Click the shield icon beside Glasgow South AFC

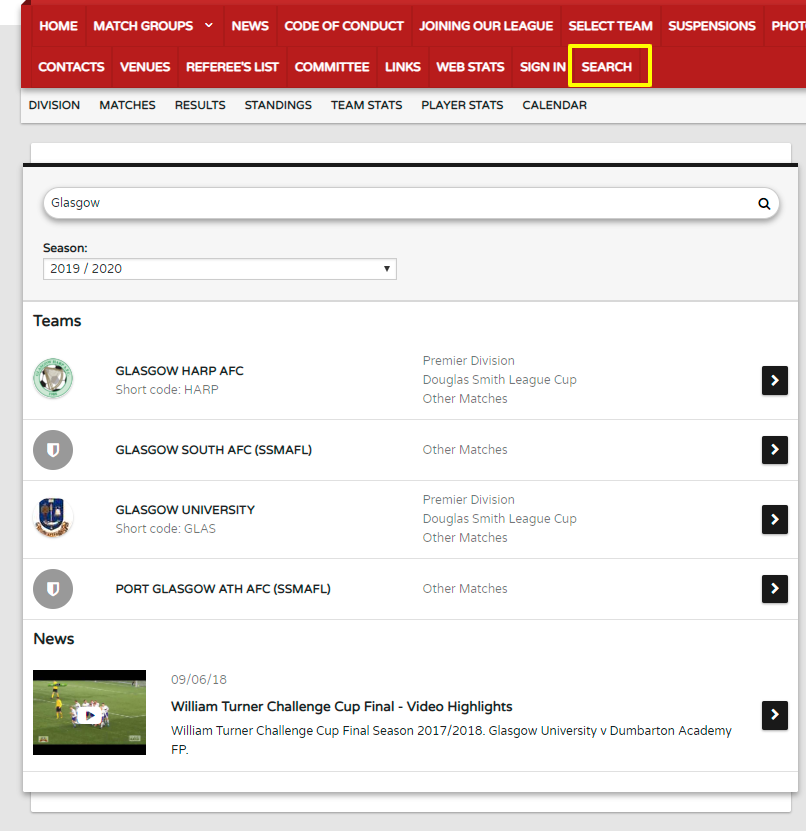click(53, 450)
